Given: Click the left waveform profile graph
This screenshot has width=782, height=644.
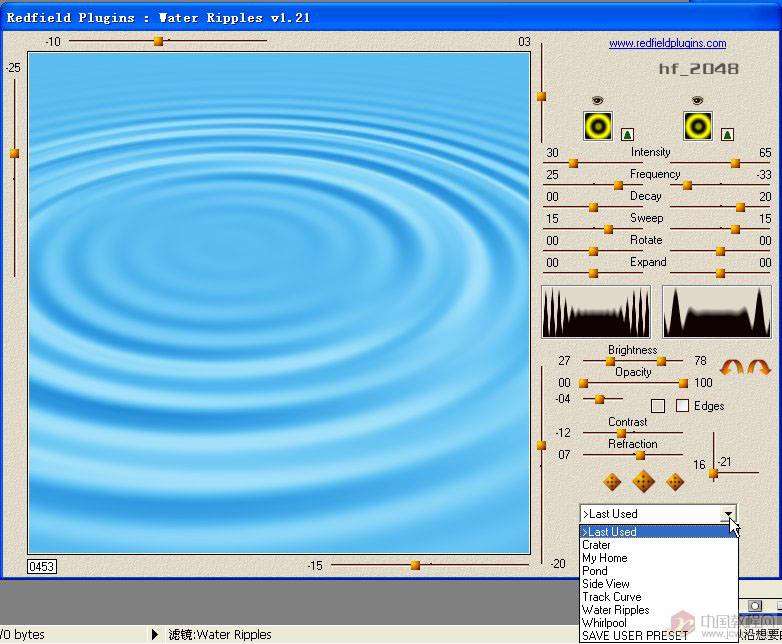Looking at the screenshot, I should tap(596, 312).
